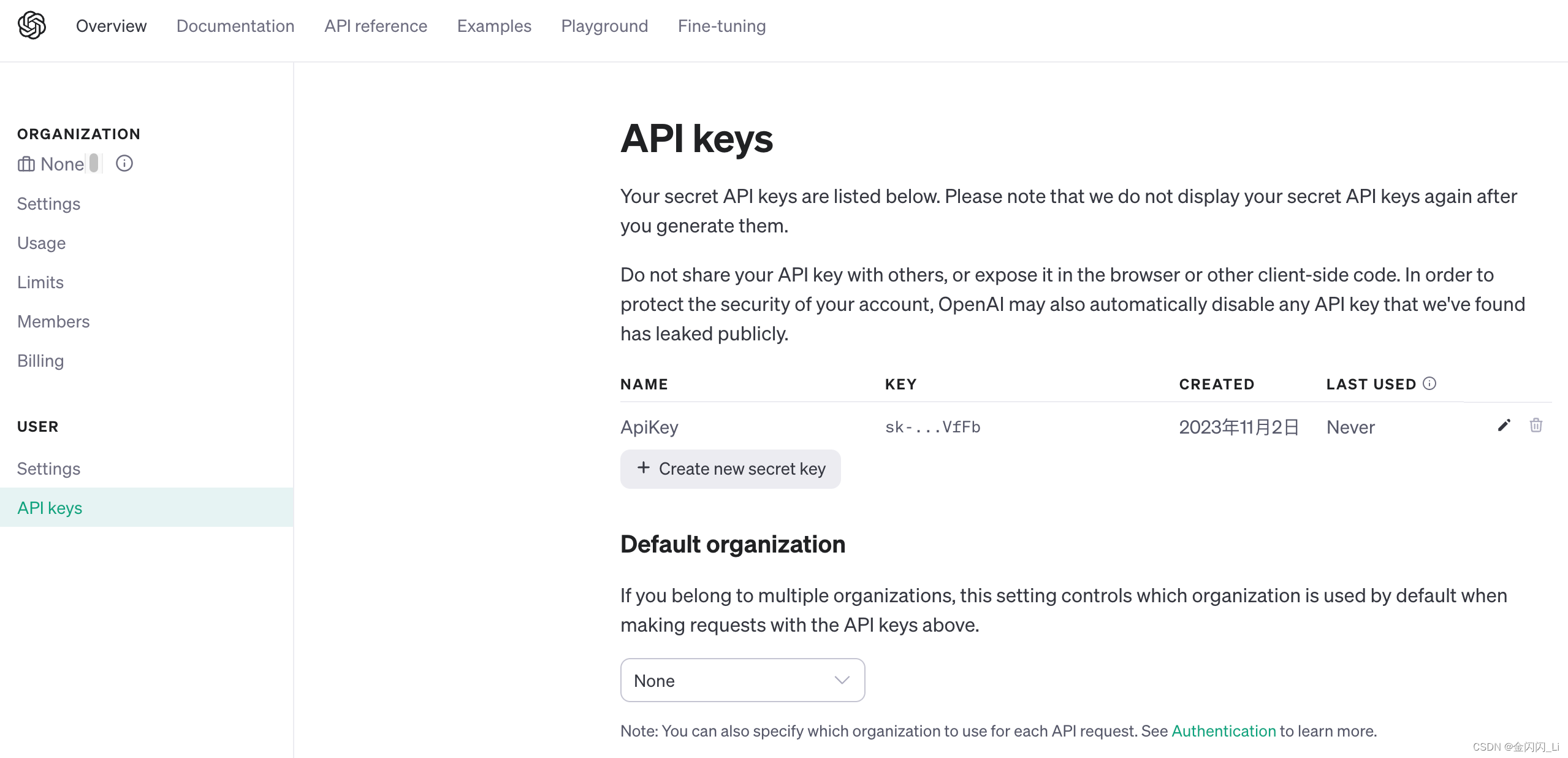Open Billing in the sidebar
The height and width of the screenshot is (758, 1568).
click(40, 361)
